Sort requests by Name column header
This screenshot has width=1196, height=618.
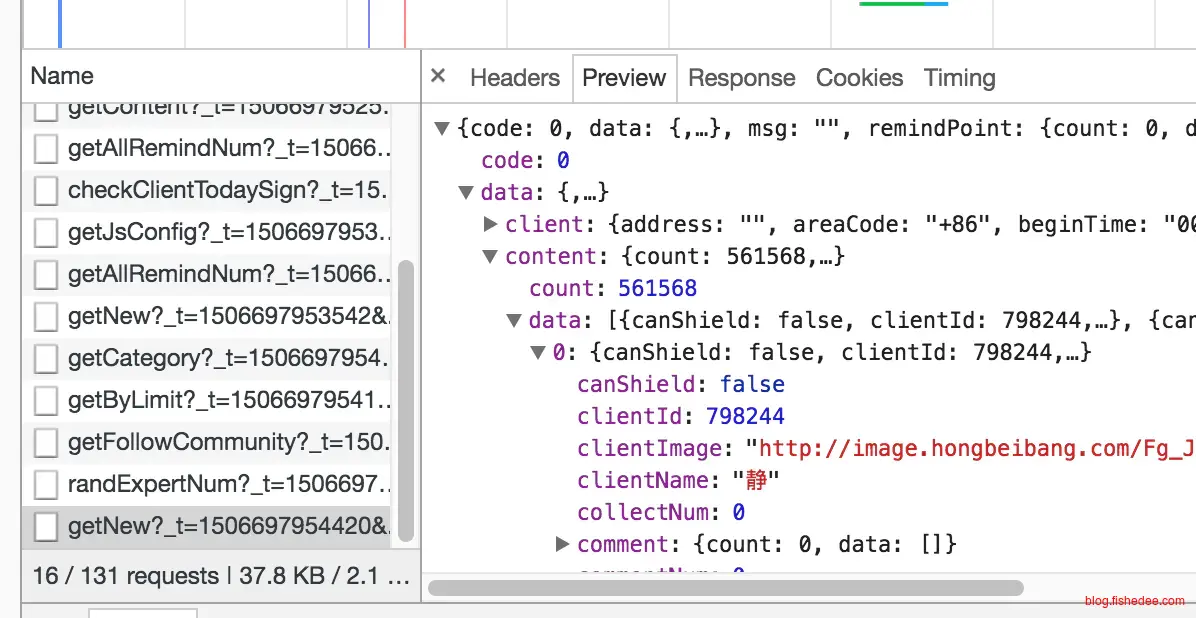62,76
